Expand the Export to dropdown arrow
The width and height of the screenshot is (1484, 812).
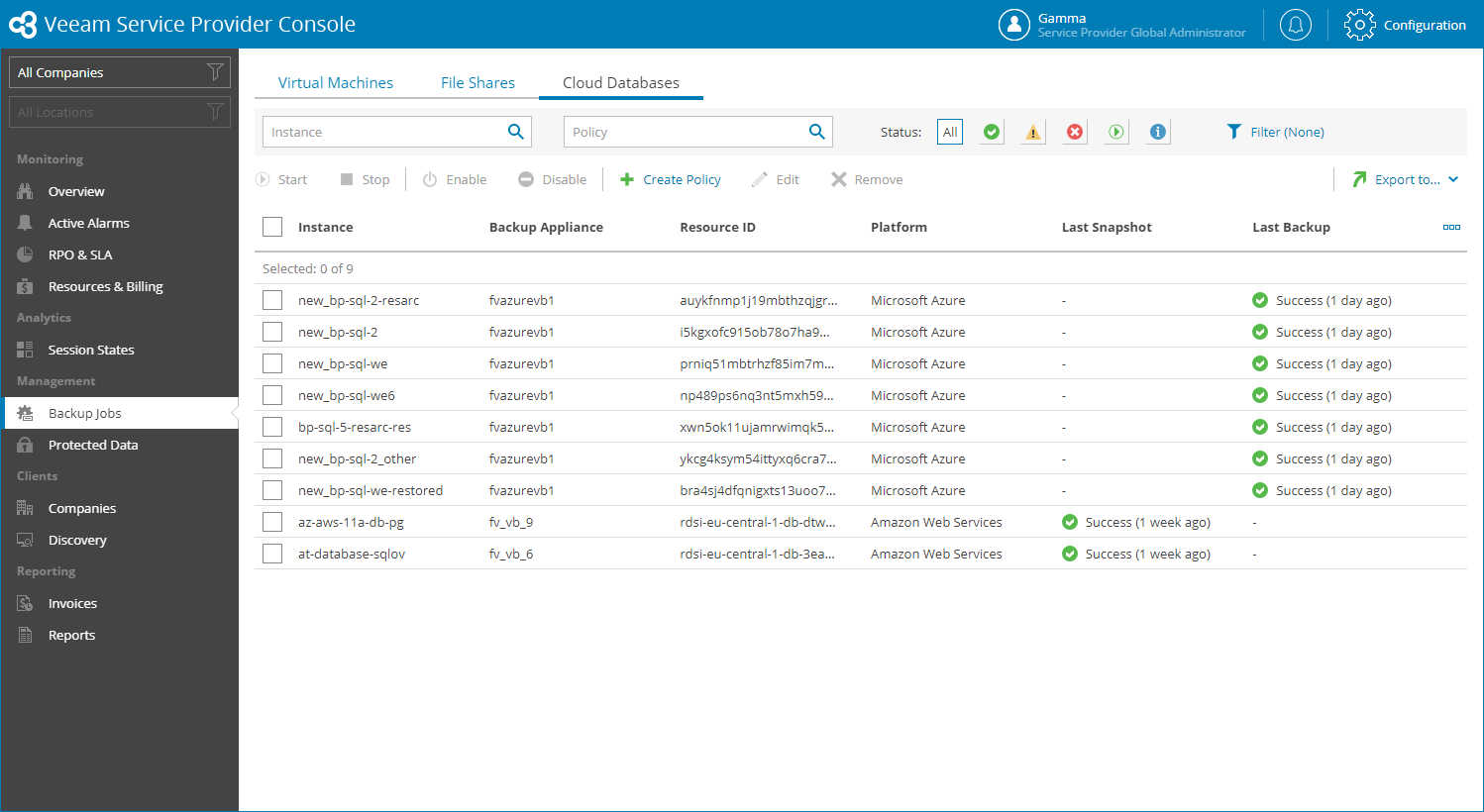click(1453, 179)
